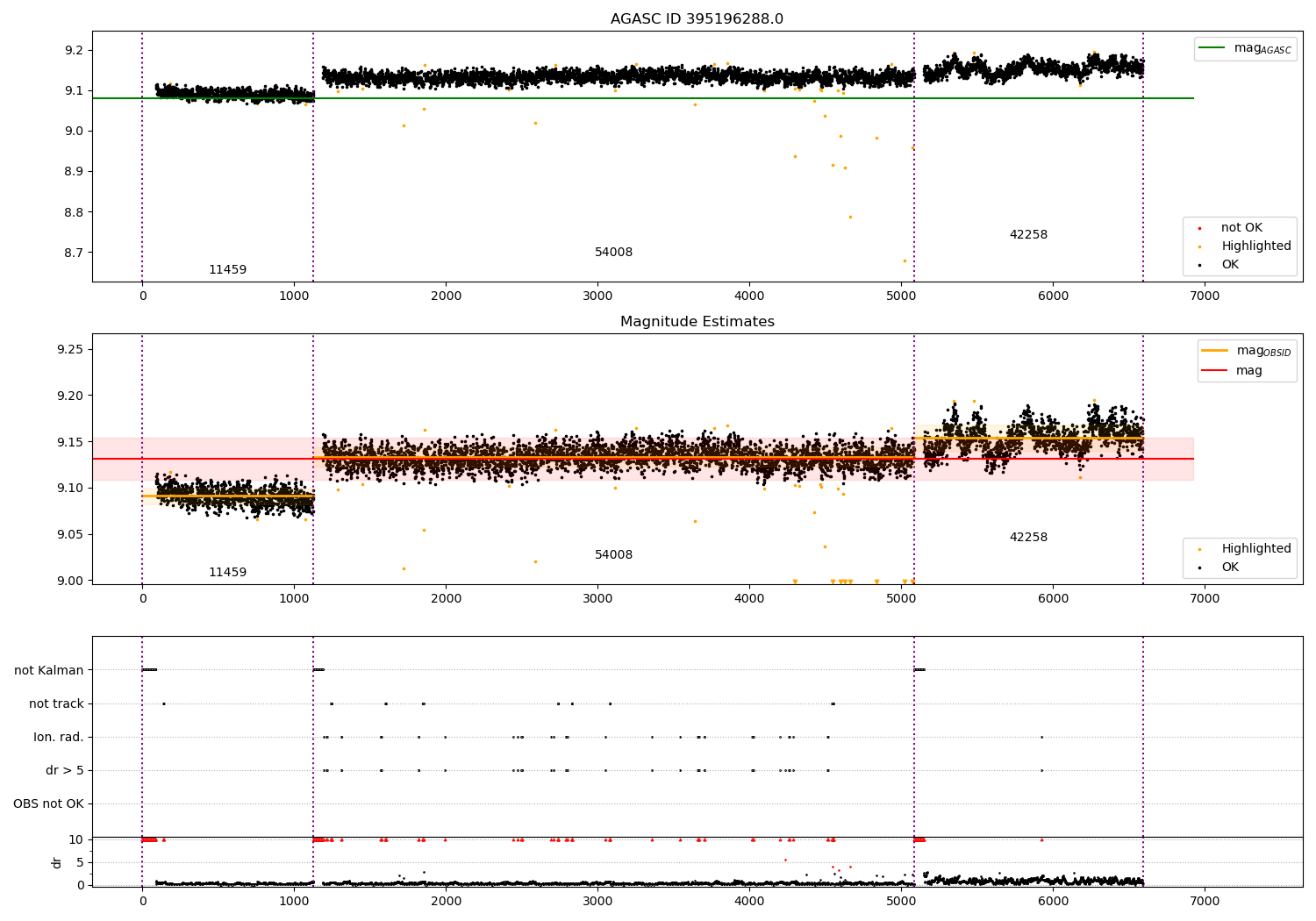Click x-axis tick 7000 under AGASC ID plot
The height and width of the screenshot is (921, 1316).
1205,296
